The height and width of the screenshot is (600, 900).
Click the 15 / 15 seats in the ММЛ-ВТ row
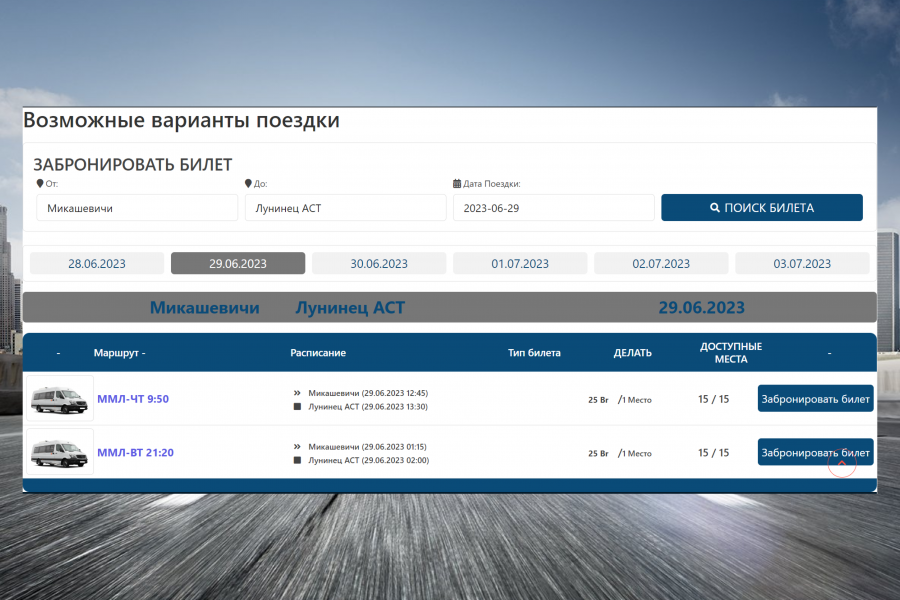[x=713, y=452]
